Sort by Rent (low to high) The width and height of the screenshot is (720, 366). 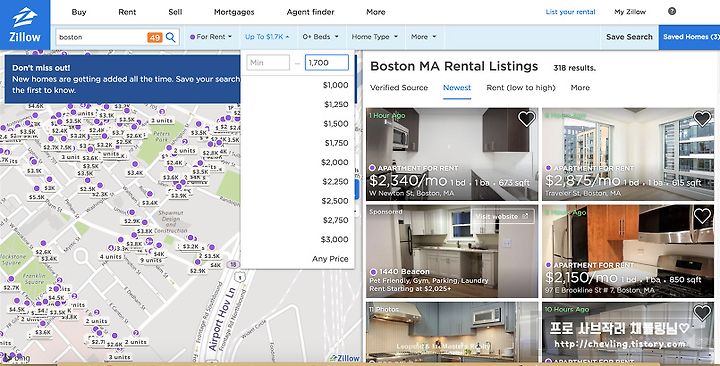point(521,87)
